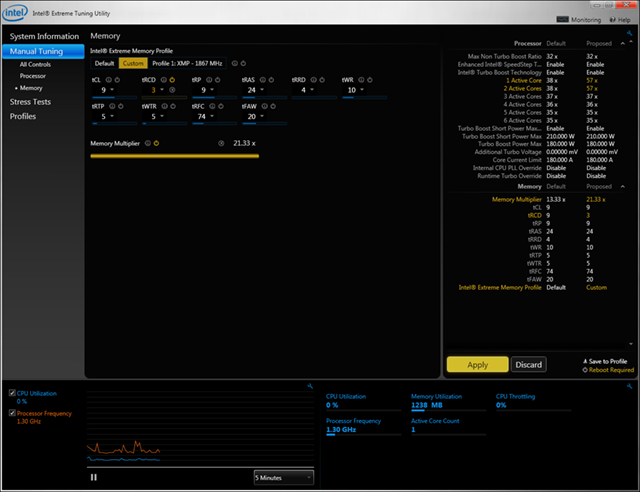This screenshot has height=492, width=640.
Task: Select Manual Tuning in the sidebar
Action: coord(43,51)
